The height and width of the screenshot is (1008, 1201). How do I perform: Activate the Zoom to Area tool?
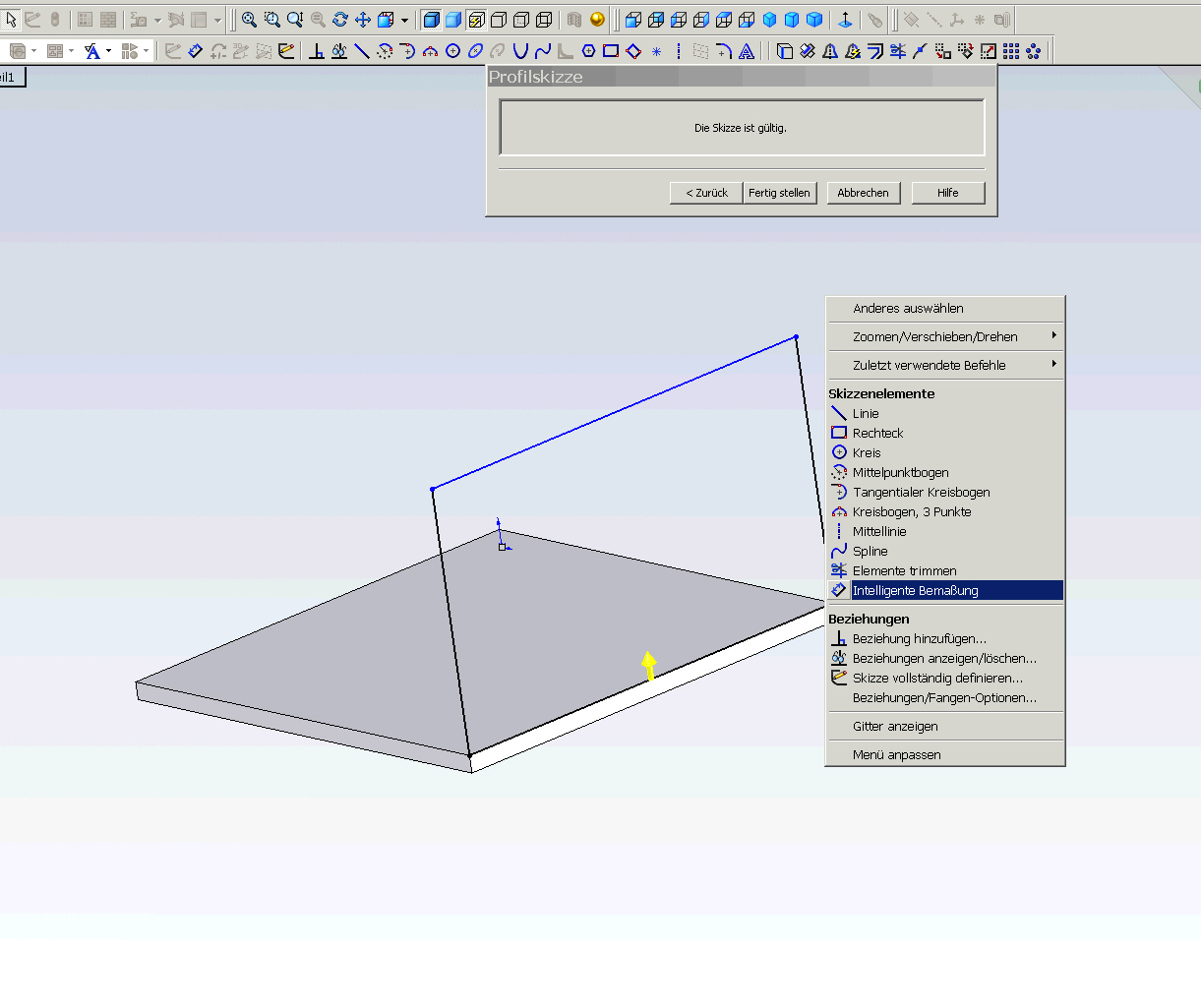click(271, 20)
